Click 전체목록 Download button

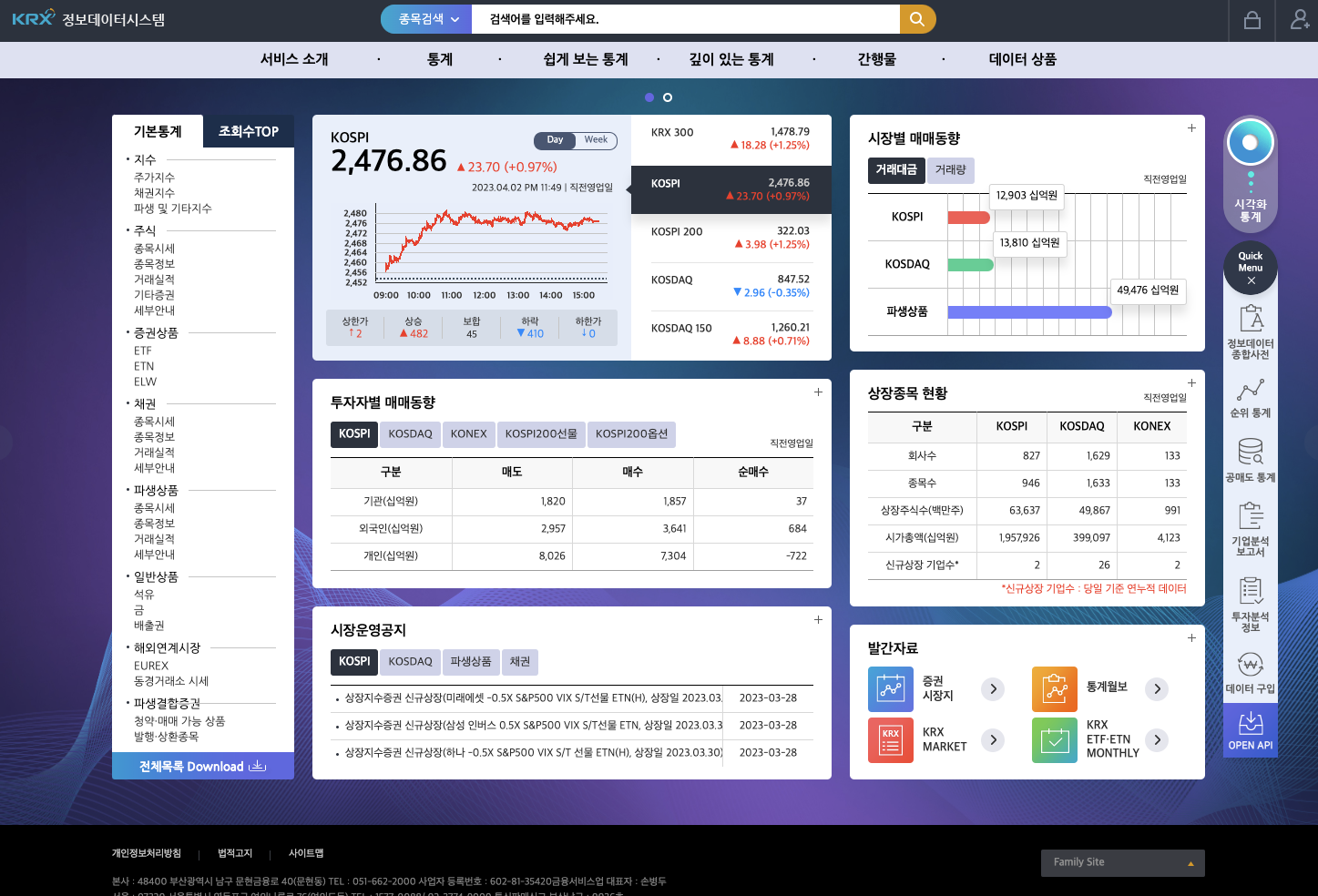(x=203, y=767)
